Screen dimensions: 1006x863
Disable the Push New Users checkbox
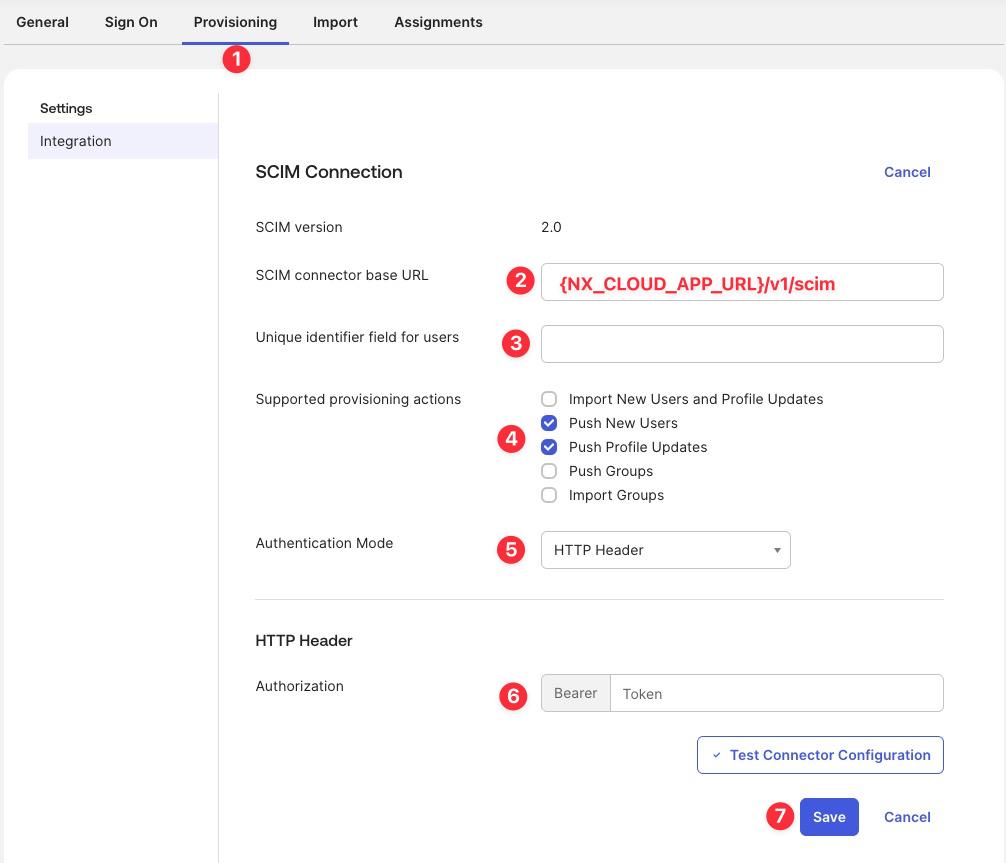tap(549, 423)
